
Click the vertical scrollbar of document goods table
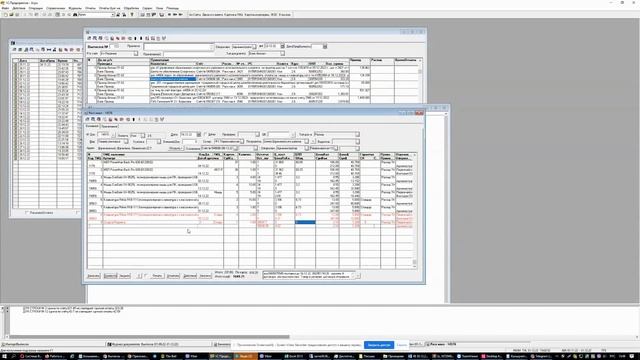click(415, 210)
